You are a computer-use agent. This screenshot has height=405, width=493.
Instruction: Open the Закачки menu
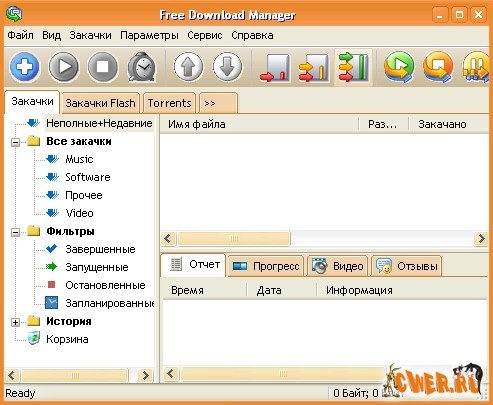point(90,35)
